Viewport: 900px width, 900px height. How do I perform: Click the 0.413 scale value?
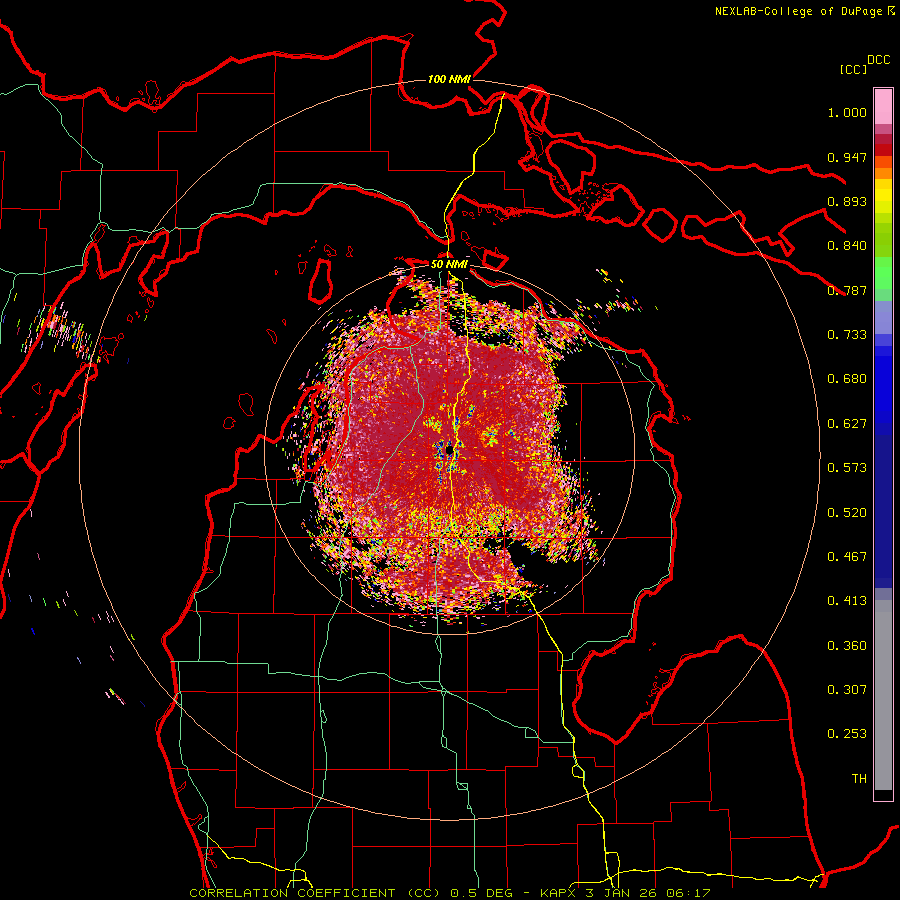click(x=847, y=601)
